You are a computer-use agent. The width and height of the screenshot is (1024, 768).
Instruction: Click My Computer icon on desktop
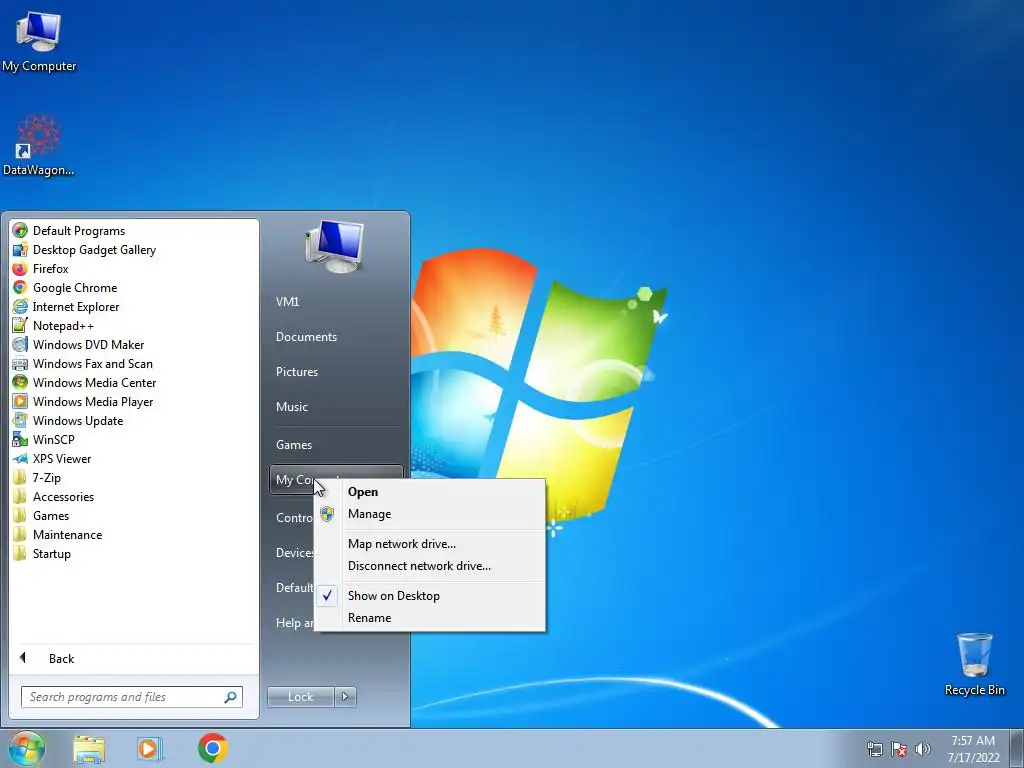[x=39, y=42]
